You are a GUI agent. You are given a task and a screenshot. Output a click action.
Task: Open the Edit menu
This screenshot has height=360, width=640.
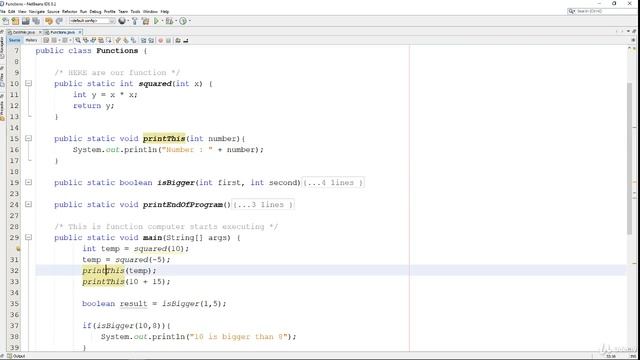click(x=11, y=11)
